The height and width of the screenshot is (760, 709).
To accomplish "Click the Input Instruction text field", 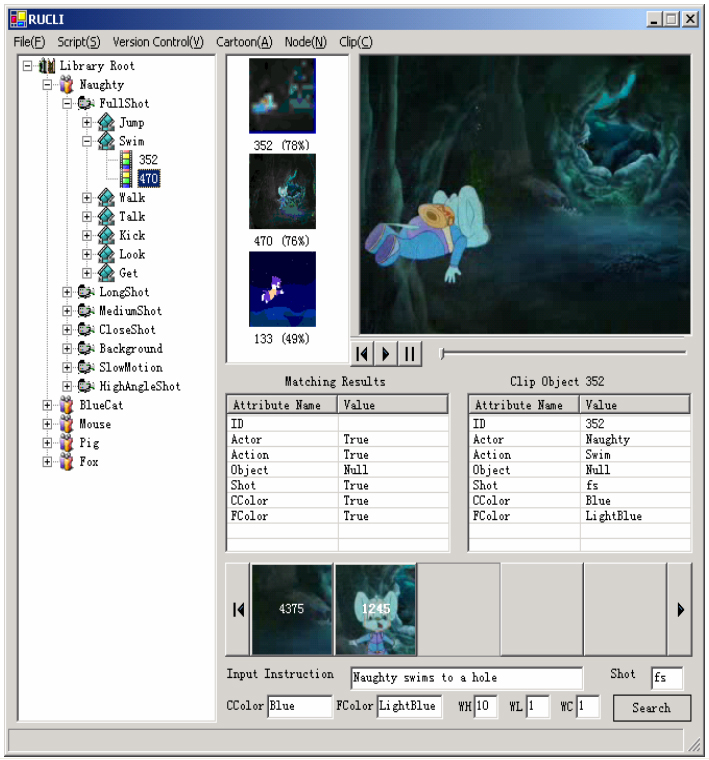I will 467,678.
